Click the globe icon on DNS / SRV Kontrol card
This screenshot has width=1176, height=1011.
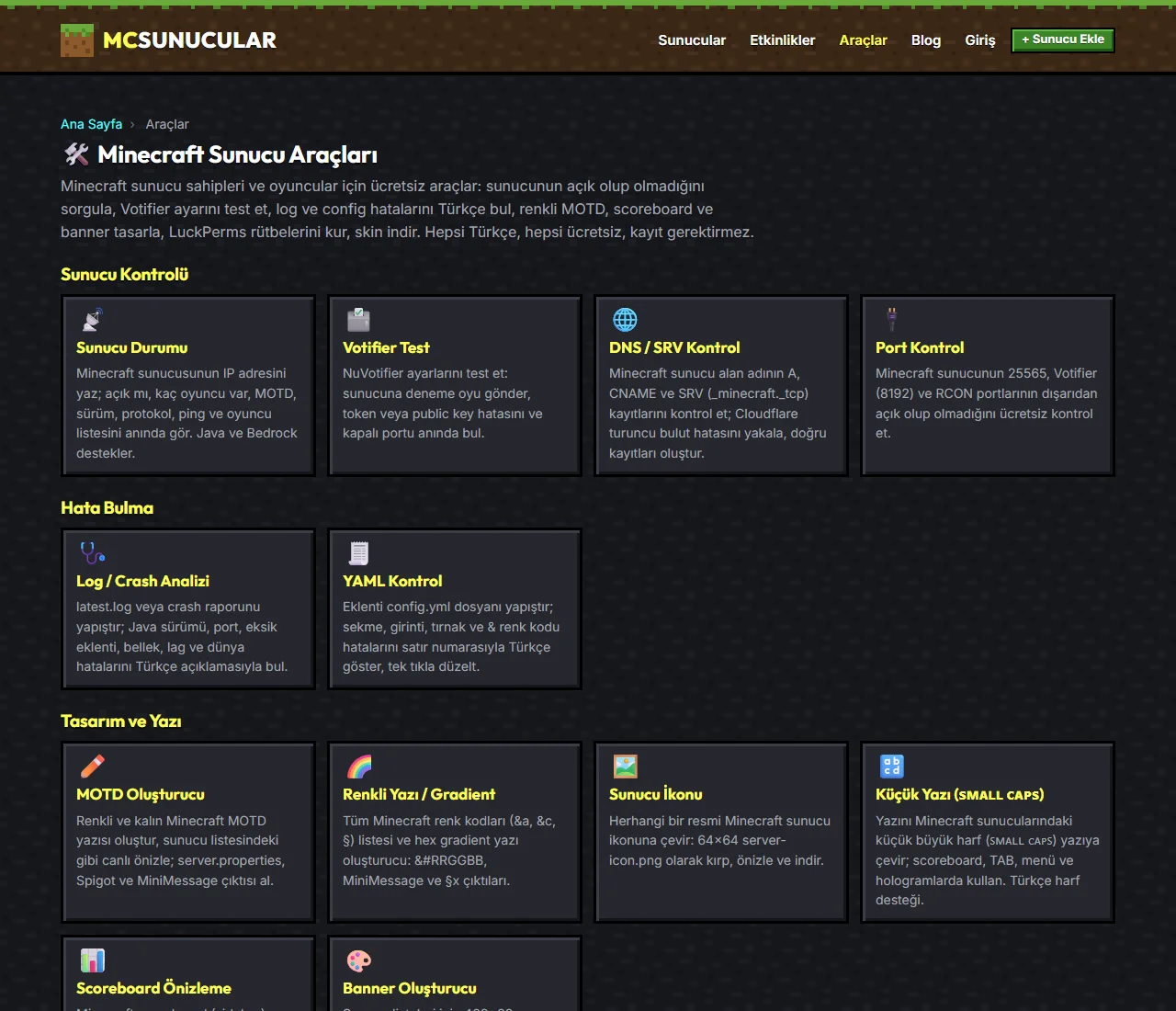[x=625, y=320]
